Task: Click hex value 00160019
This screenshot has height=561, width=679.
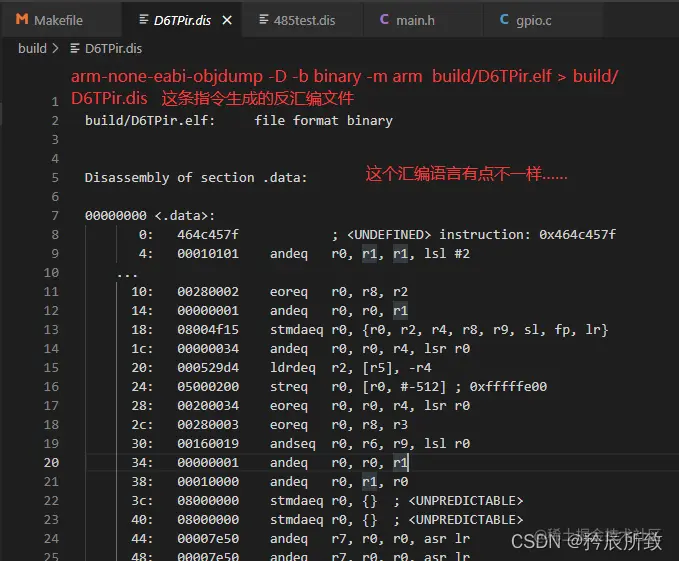Action: point(208,444)
